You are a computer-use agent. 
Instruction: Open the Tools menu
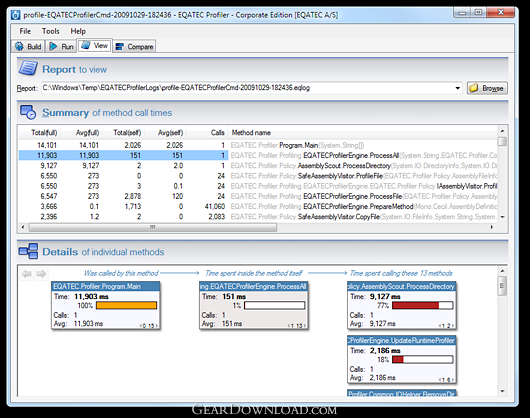coord(51,31)
